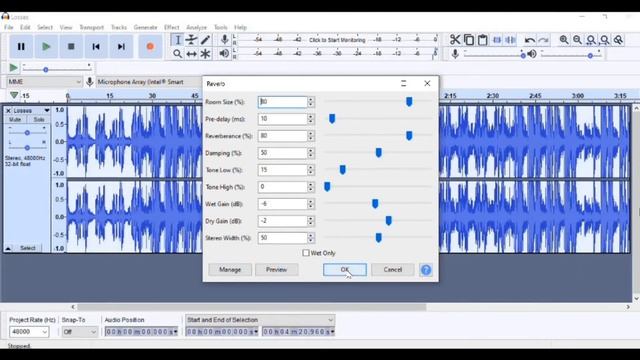Image resolution: width=640 pixels, height=360 pixels.
Task: Click the green Play button
Action: coord(46,47)
